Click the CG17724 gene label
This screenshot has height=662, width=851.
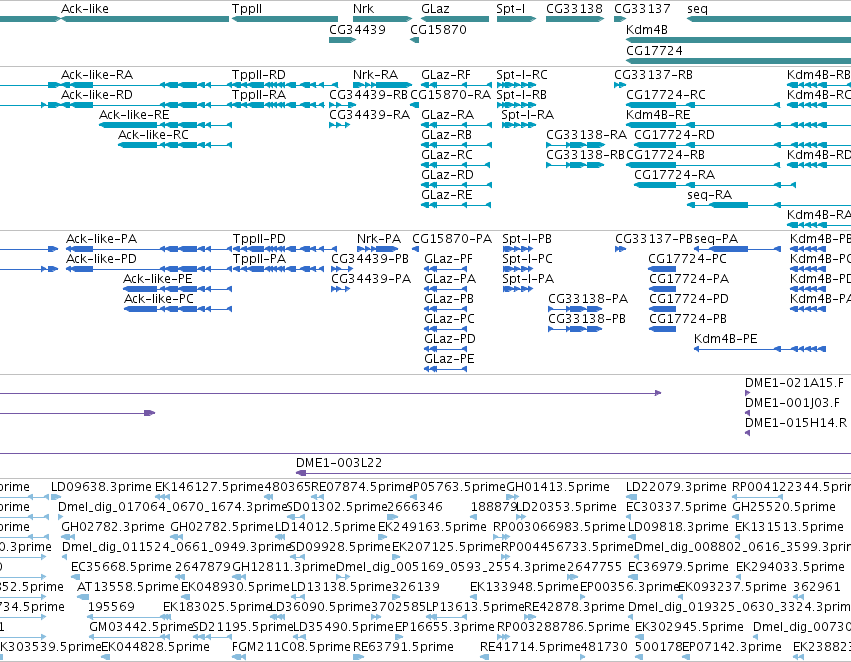654,50
